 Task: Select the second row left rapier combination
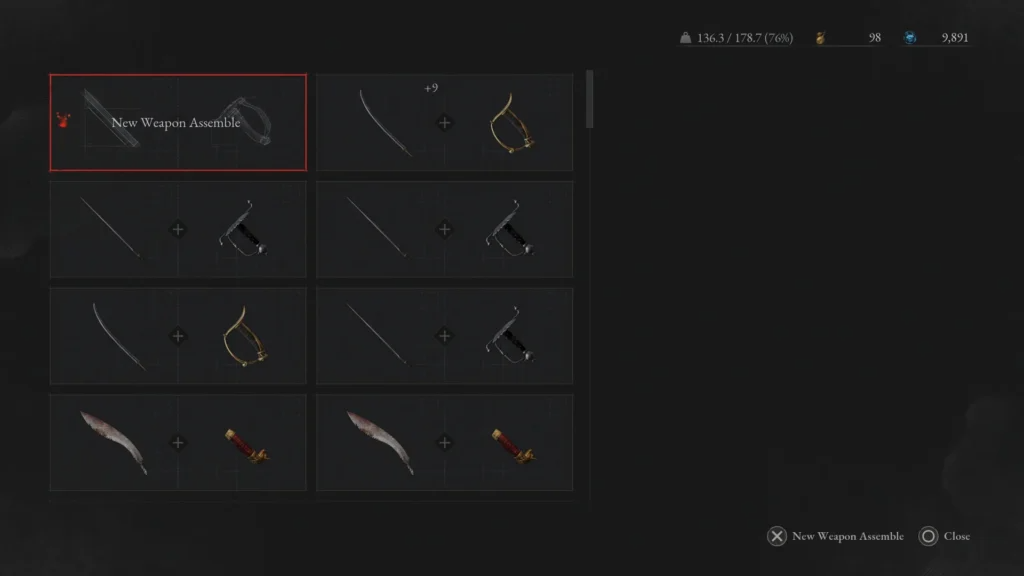click(178, 229)
